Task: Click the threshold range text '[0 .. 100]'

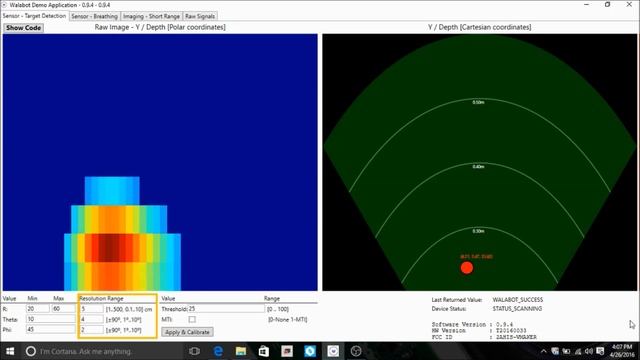Action: tap(278, 309)
